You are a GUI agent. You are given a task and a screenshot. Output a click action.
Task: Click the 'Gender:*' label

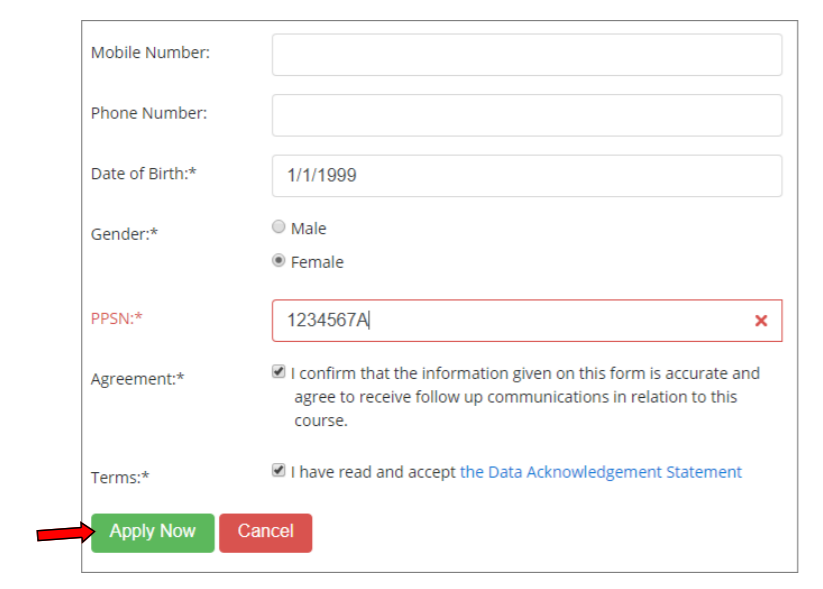click(124, 234)
